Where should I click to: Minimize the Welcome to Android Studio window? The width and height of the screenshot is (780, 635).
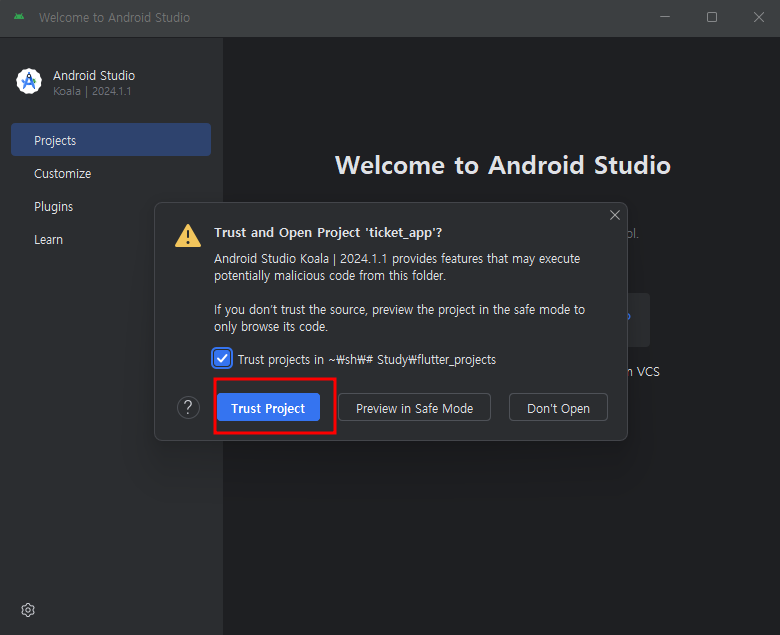click(x=665, y=17)
